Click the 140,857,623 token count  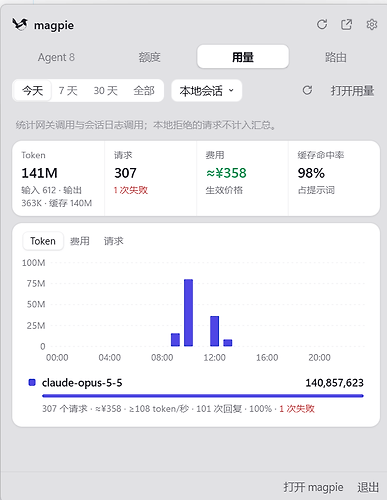334,383
